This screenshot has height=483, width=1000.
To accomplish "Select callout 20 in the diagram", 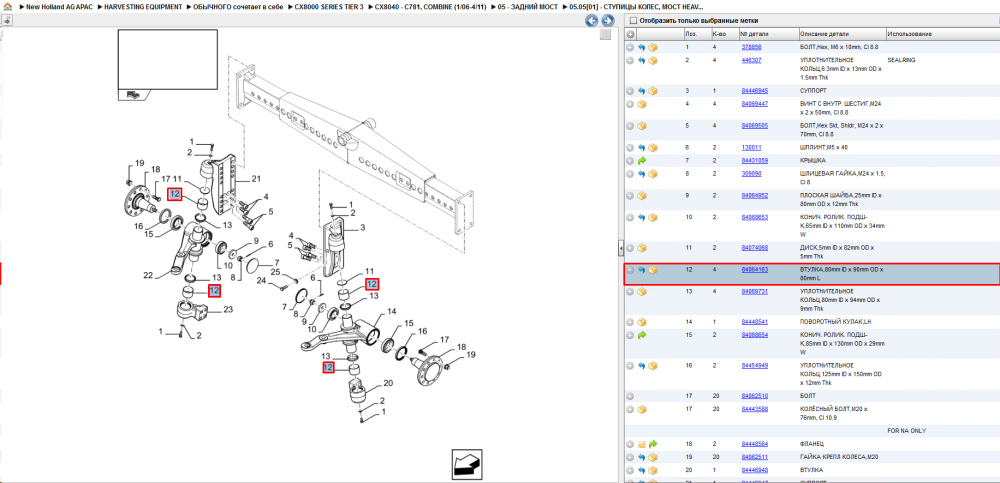I will (388, 383).
